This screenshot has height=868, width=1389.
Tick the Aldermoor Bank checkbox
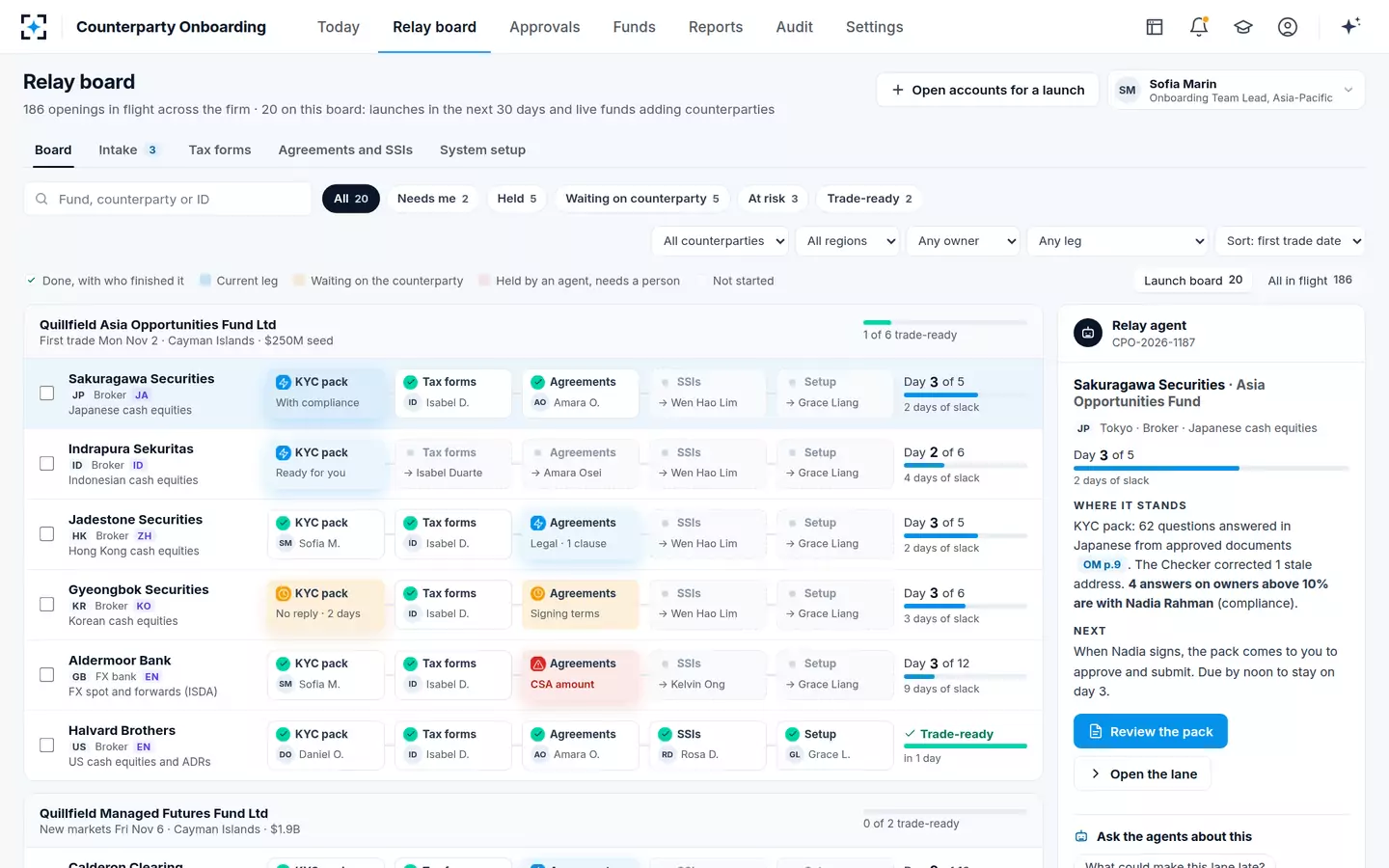46,675
